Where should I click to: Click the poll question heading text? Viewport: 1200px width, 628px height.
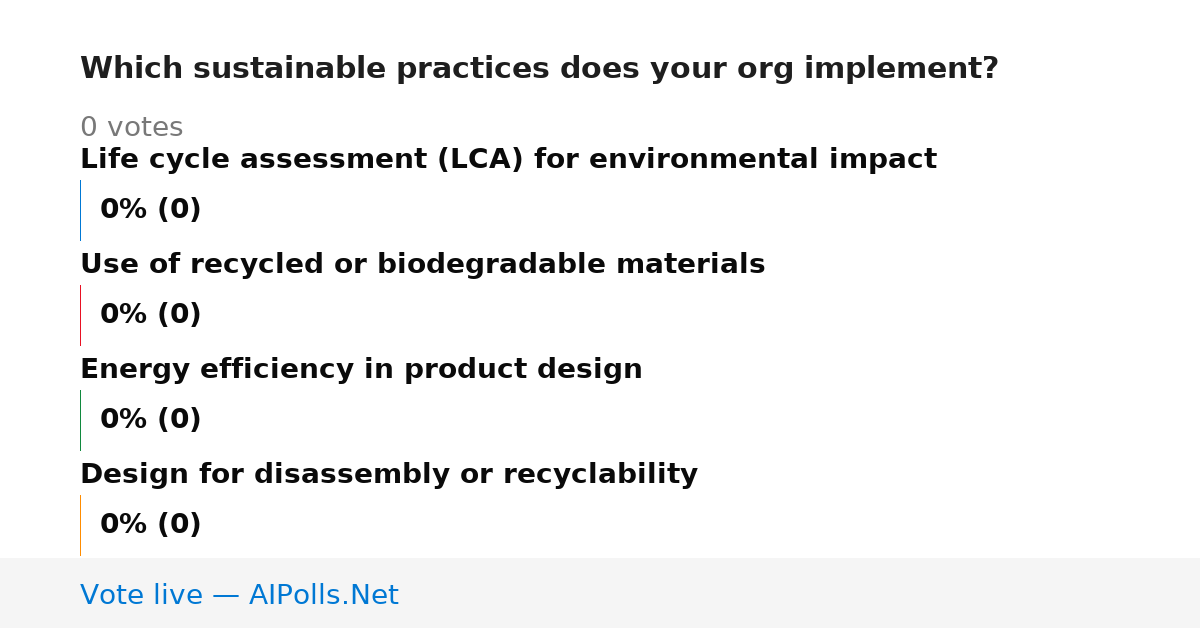click(x=539, y=69)
